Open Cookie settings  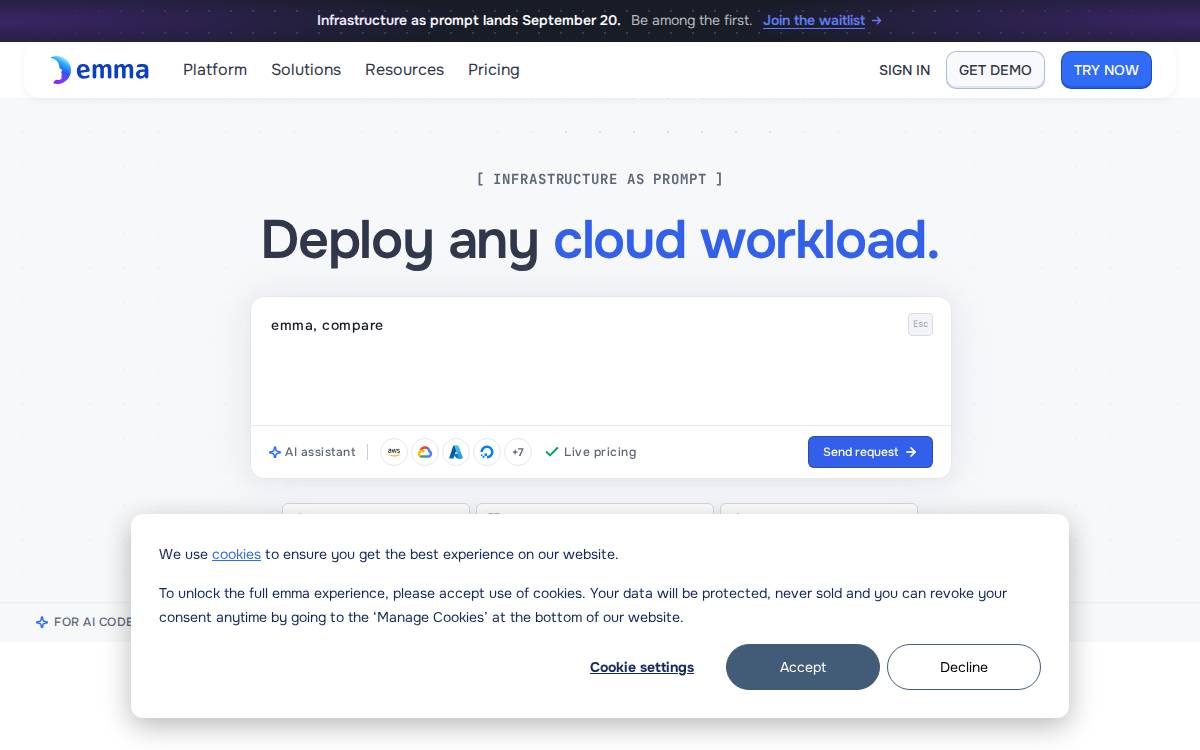(x=642, y=667)
